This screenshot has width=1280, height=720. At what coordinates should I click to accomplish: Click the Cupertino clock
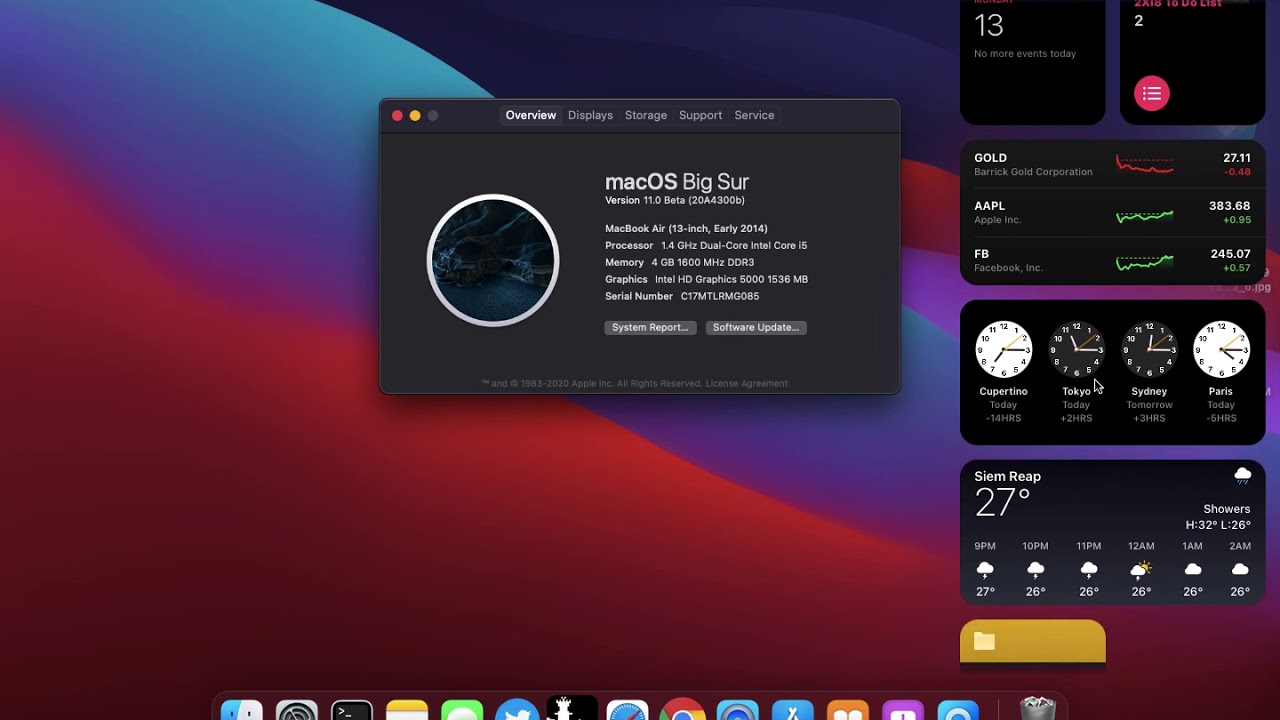[1003, 349]
